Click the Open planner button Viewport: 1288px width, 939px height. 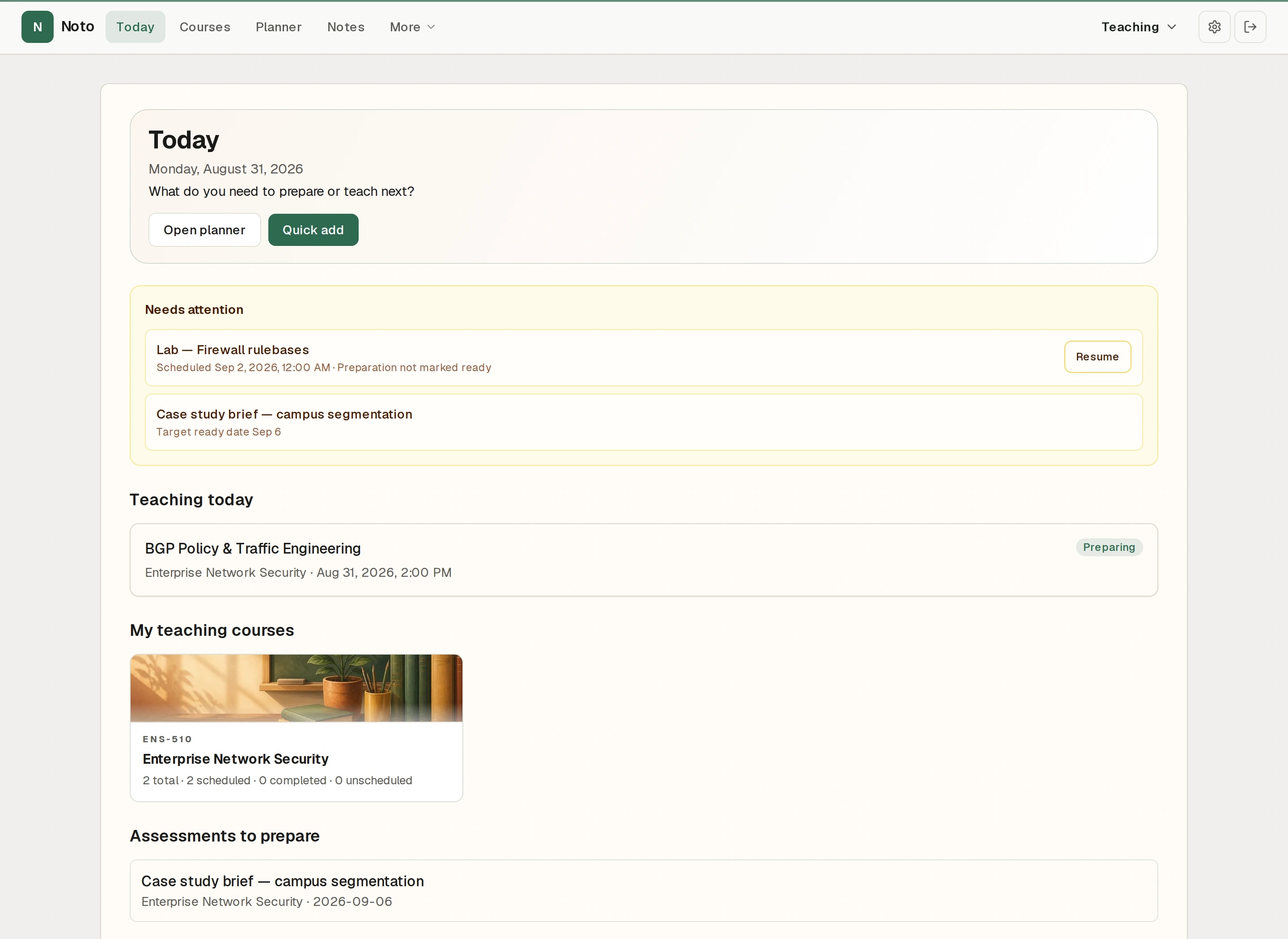[205, 230]
